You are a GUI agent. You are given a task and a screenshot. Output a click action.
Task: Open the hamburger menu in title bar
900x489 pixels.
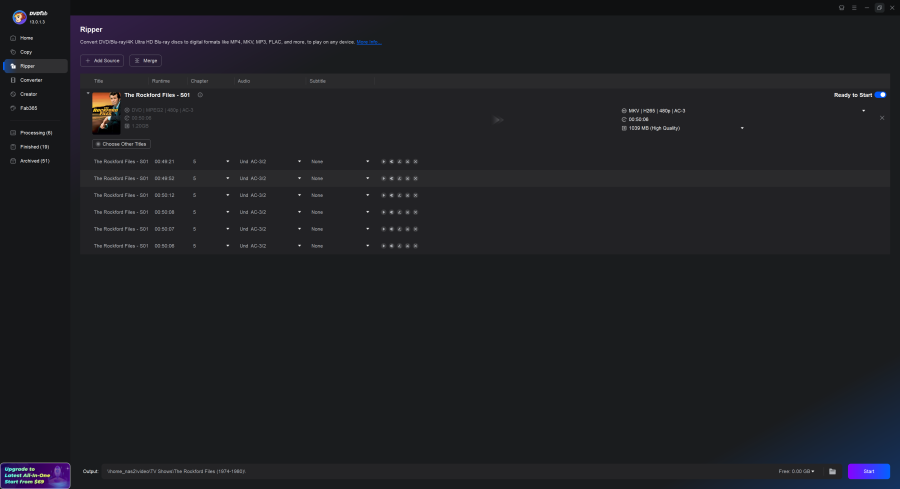(854, 7)
